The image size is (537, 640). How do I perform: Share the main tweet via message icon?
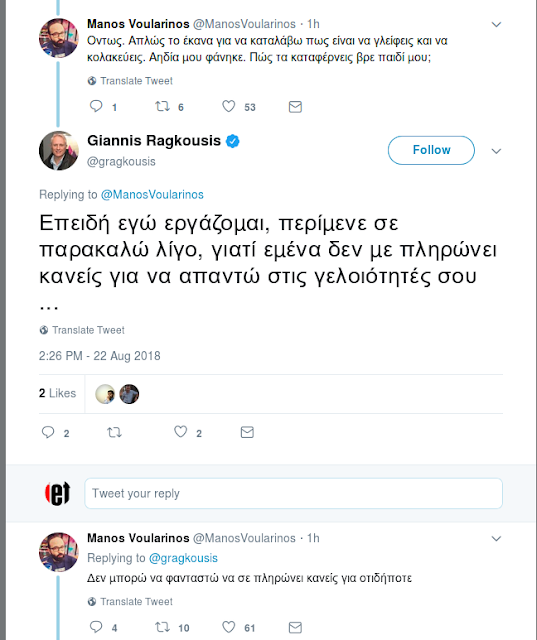coord(247,432)
